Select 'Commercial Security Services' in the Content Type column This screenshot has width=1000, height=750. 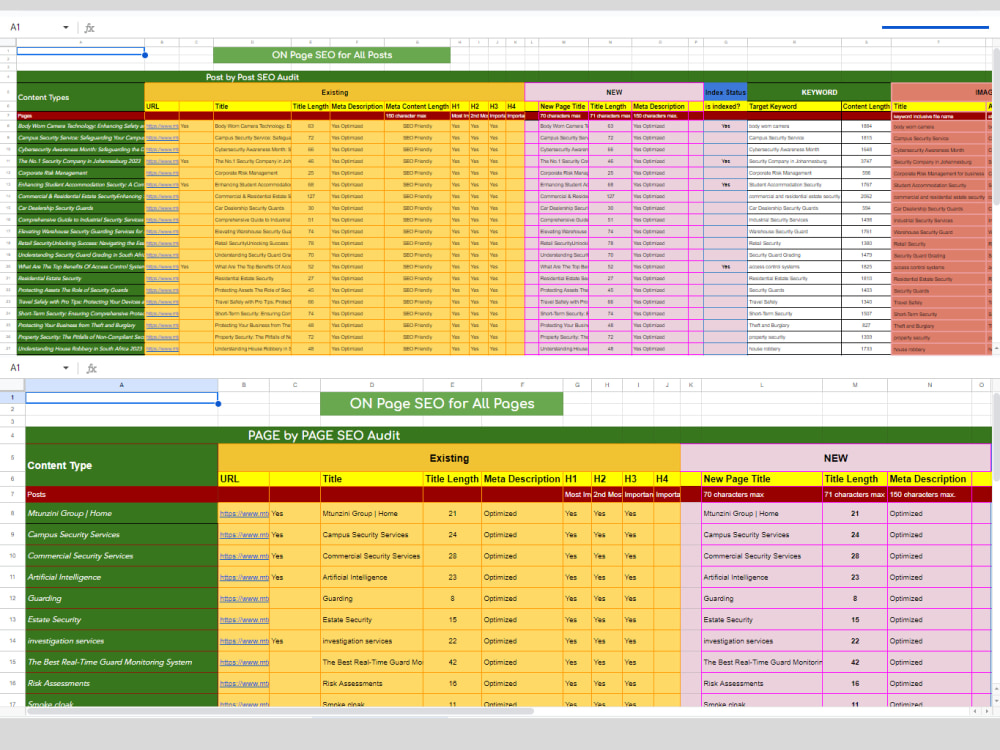tap(121, 556)
